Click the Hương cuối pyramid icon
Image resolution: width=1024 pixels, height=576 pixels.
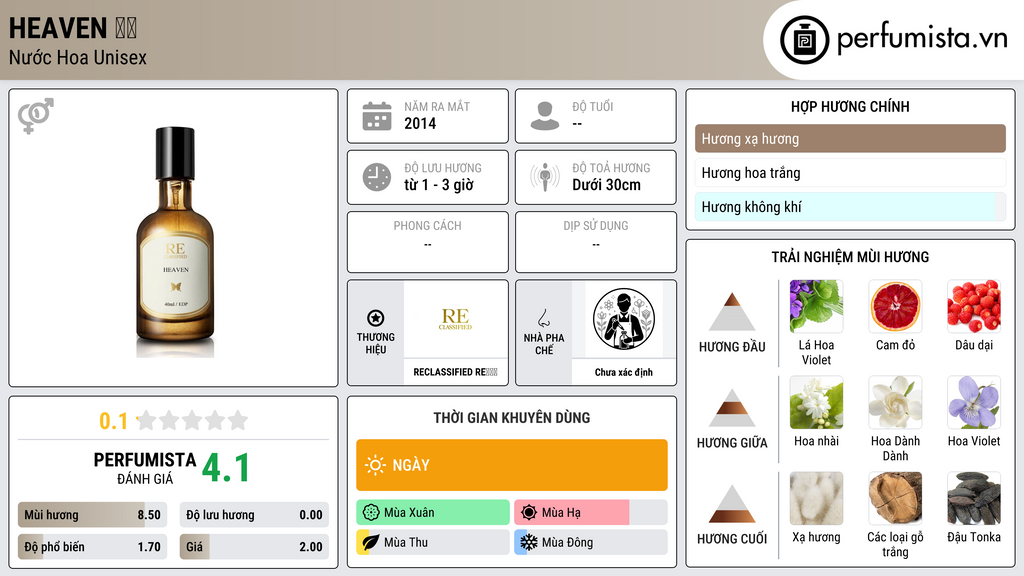click(x=732, y=504)
